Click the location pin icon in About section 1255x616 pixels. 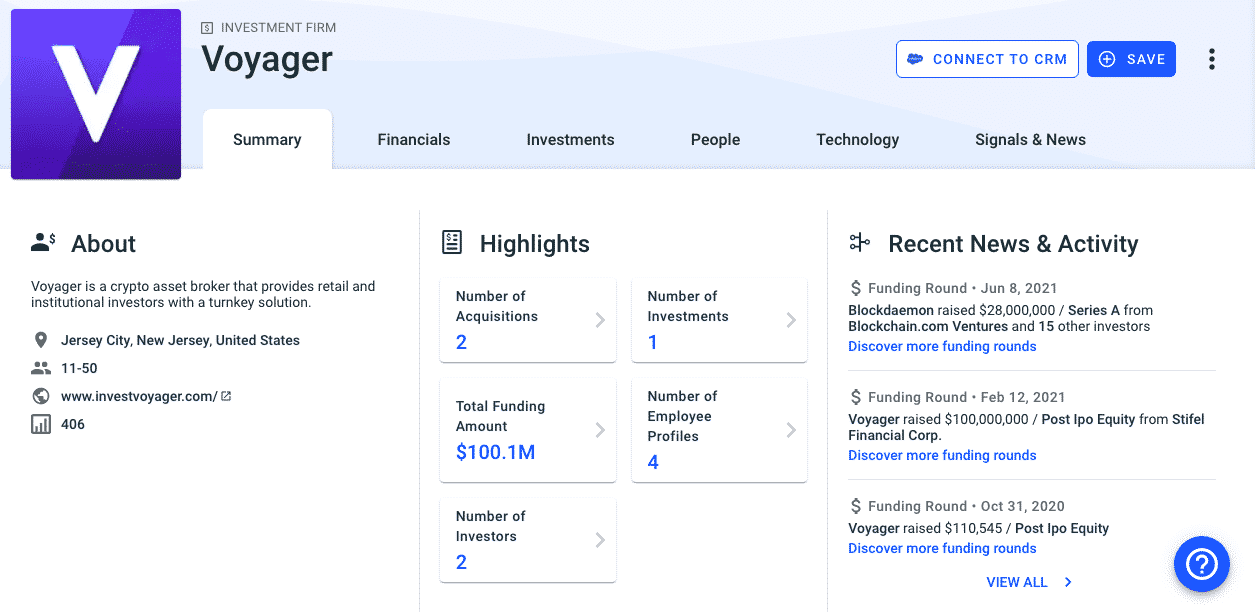pyautogui.click(x=41, y=339)
